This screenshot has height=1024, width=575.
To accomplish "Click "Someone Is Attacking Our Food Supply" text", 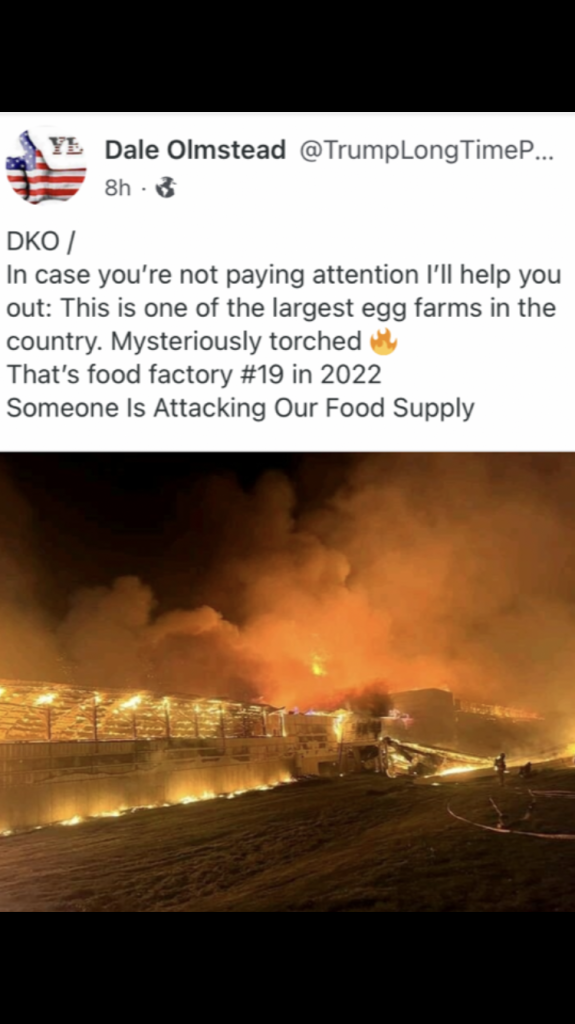I will point(240,408).
